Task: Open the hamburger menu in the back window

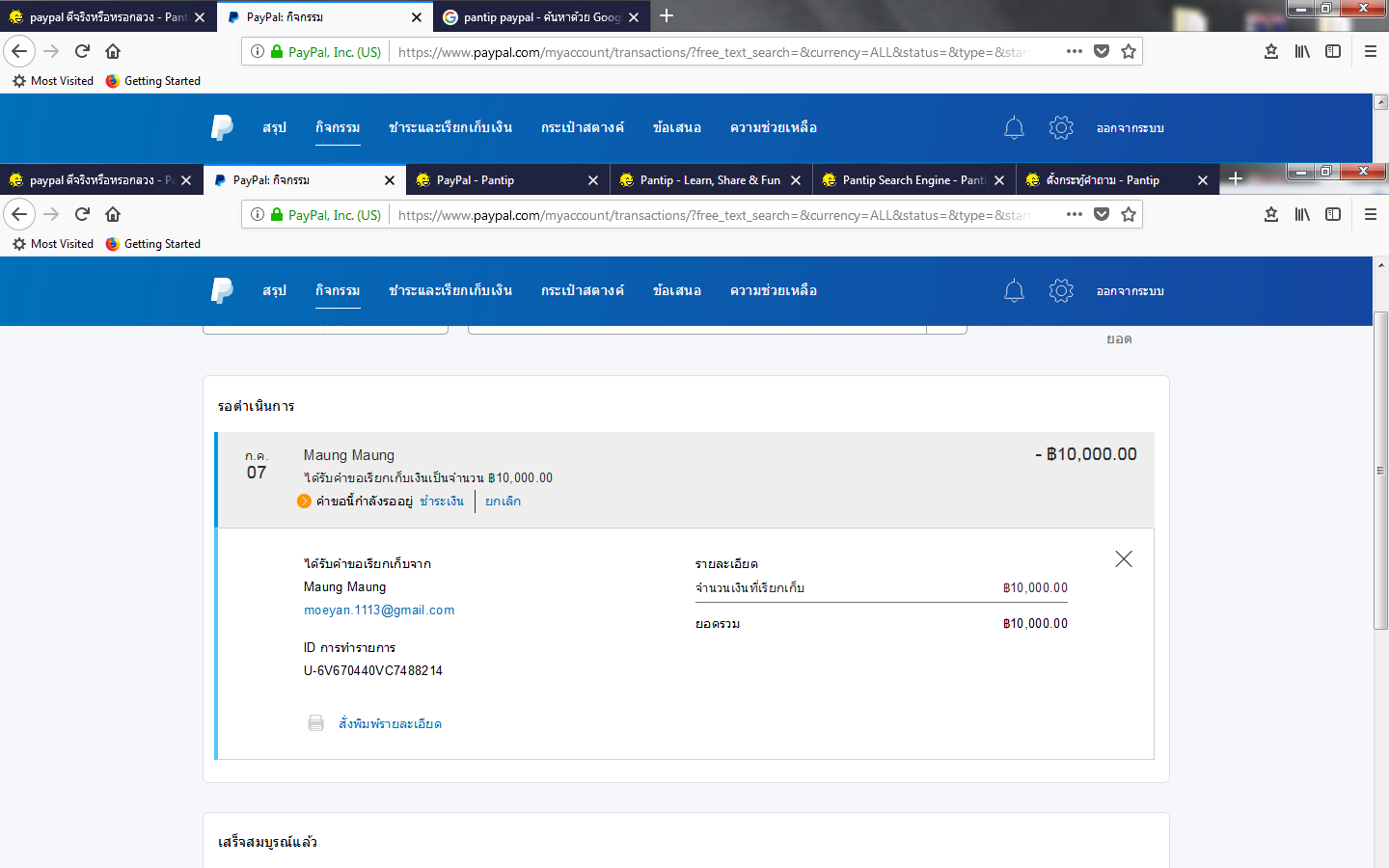Action: [1371, 51]
